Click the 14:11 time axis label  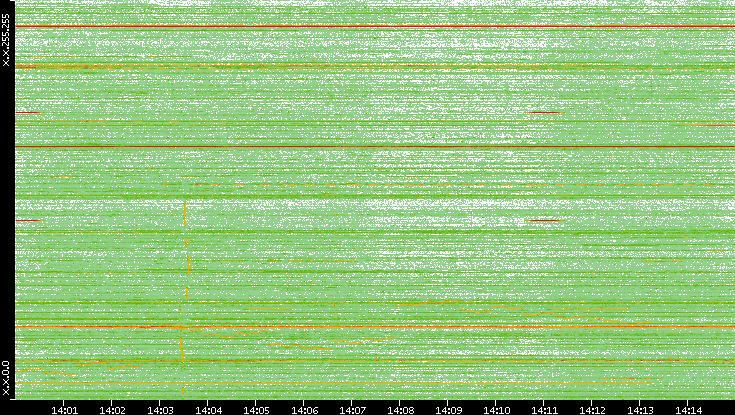coord(544,410)
